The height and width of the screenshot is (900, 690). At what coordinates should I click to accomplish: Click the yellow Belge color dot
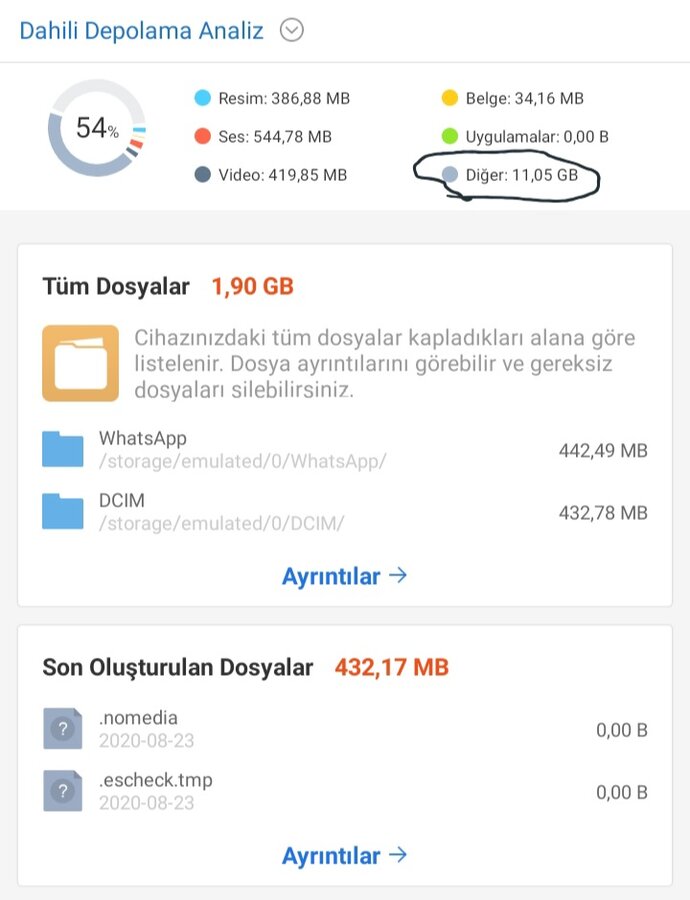(x=449, y=98)
